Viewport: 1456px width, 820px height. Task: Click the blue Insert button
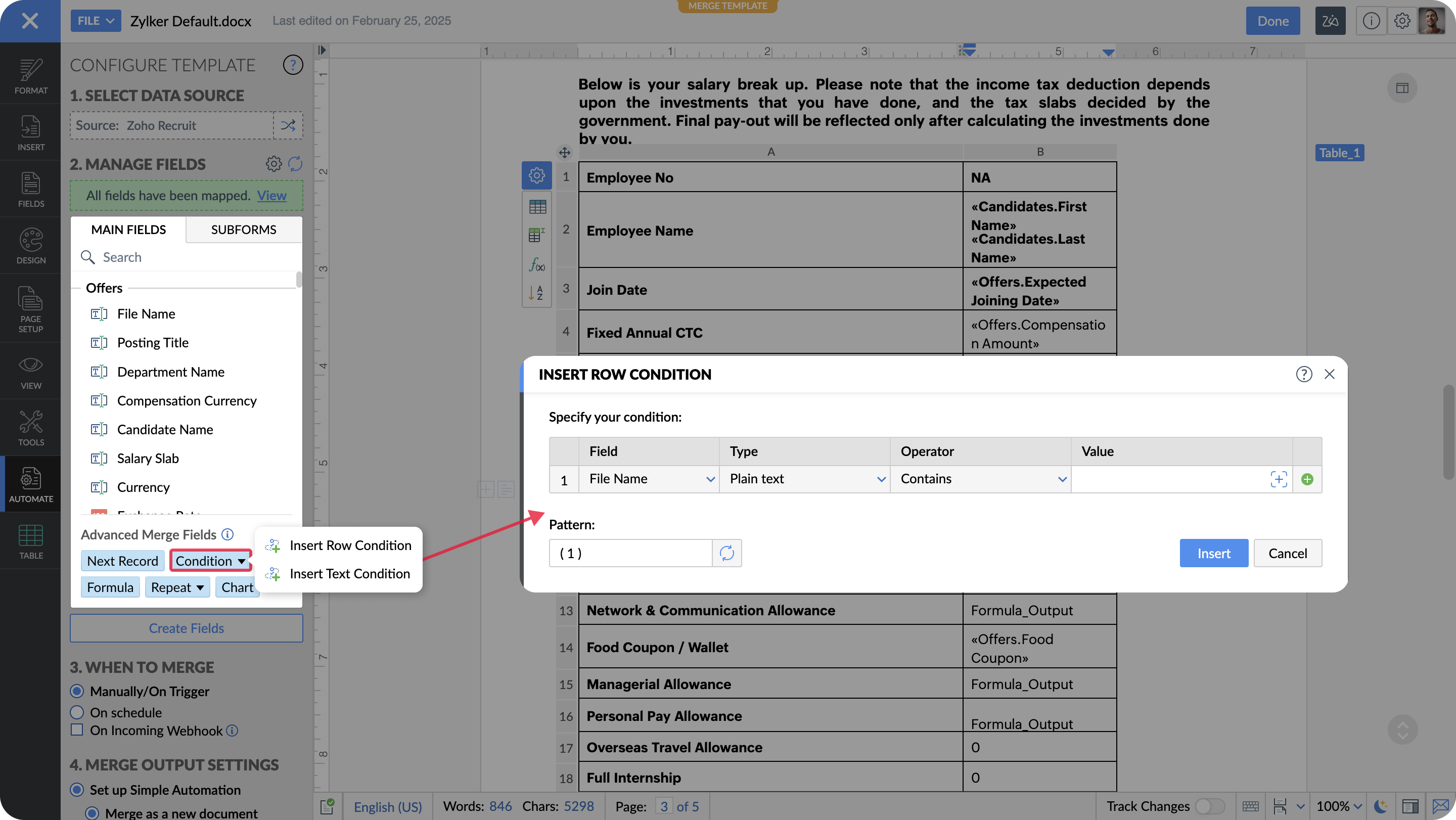[1213, 553]
